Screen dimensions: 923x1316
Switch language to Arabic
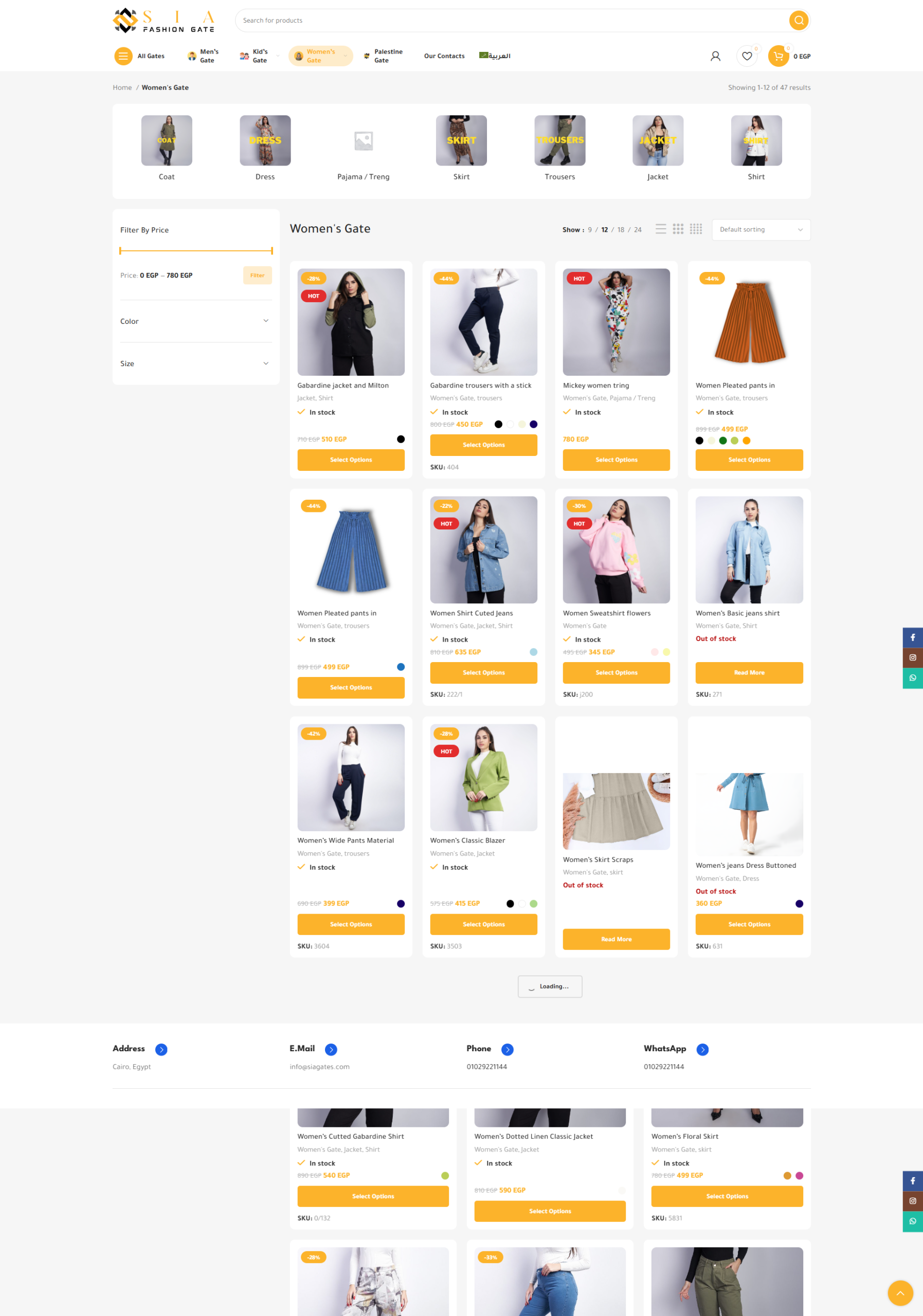(x=495, y=56)
